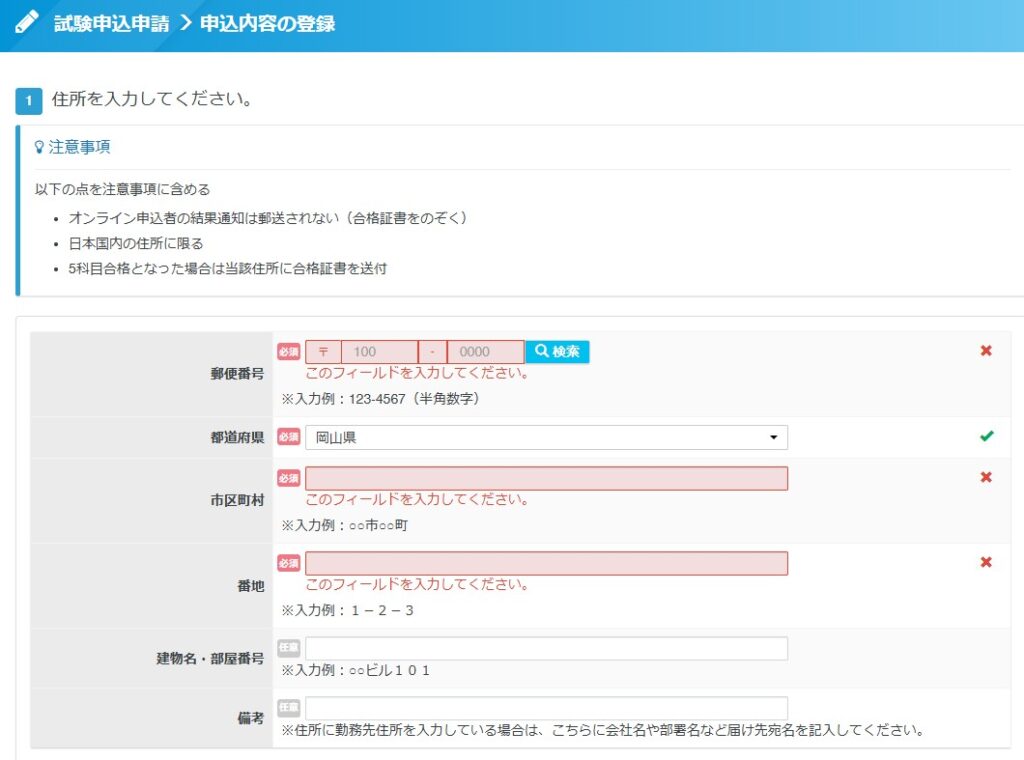Click the green checkmark in the 都道府県 row

point(986,436)
